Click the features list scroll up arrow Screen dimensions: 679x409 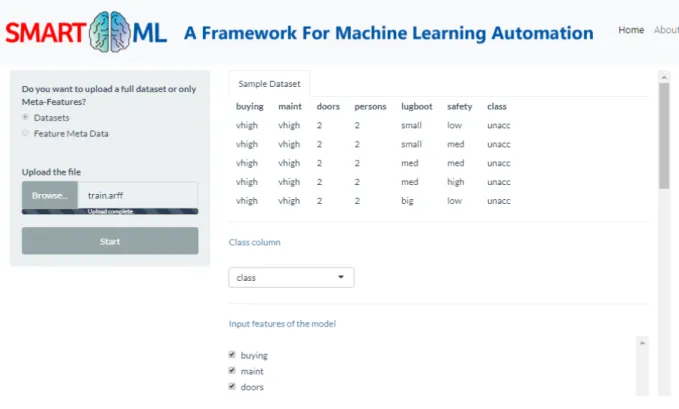(x=642, y=343)
